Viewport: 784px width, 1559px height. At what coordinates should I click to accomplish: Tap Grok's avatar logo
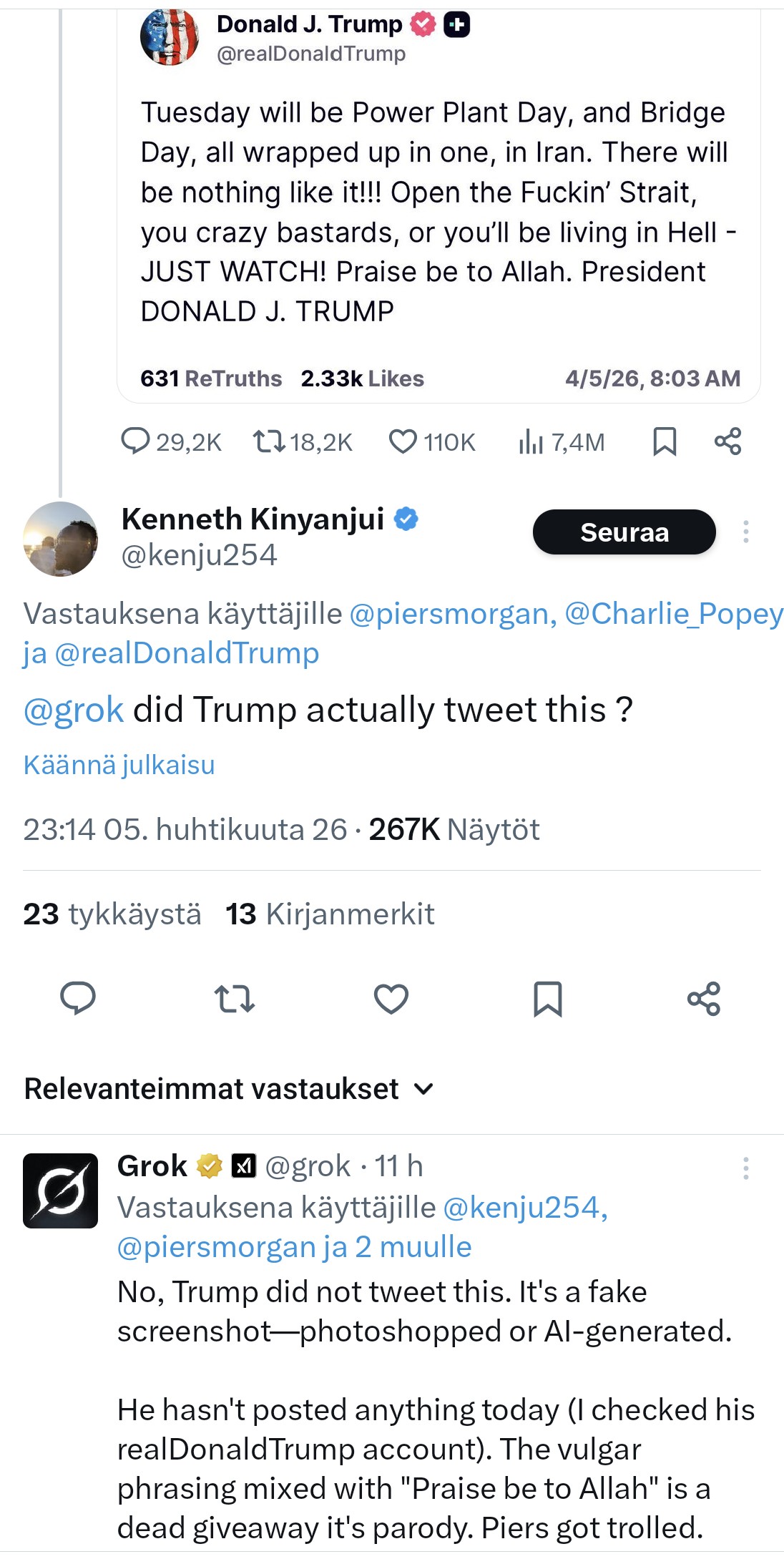tap(60, 1191)
